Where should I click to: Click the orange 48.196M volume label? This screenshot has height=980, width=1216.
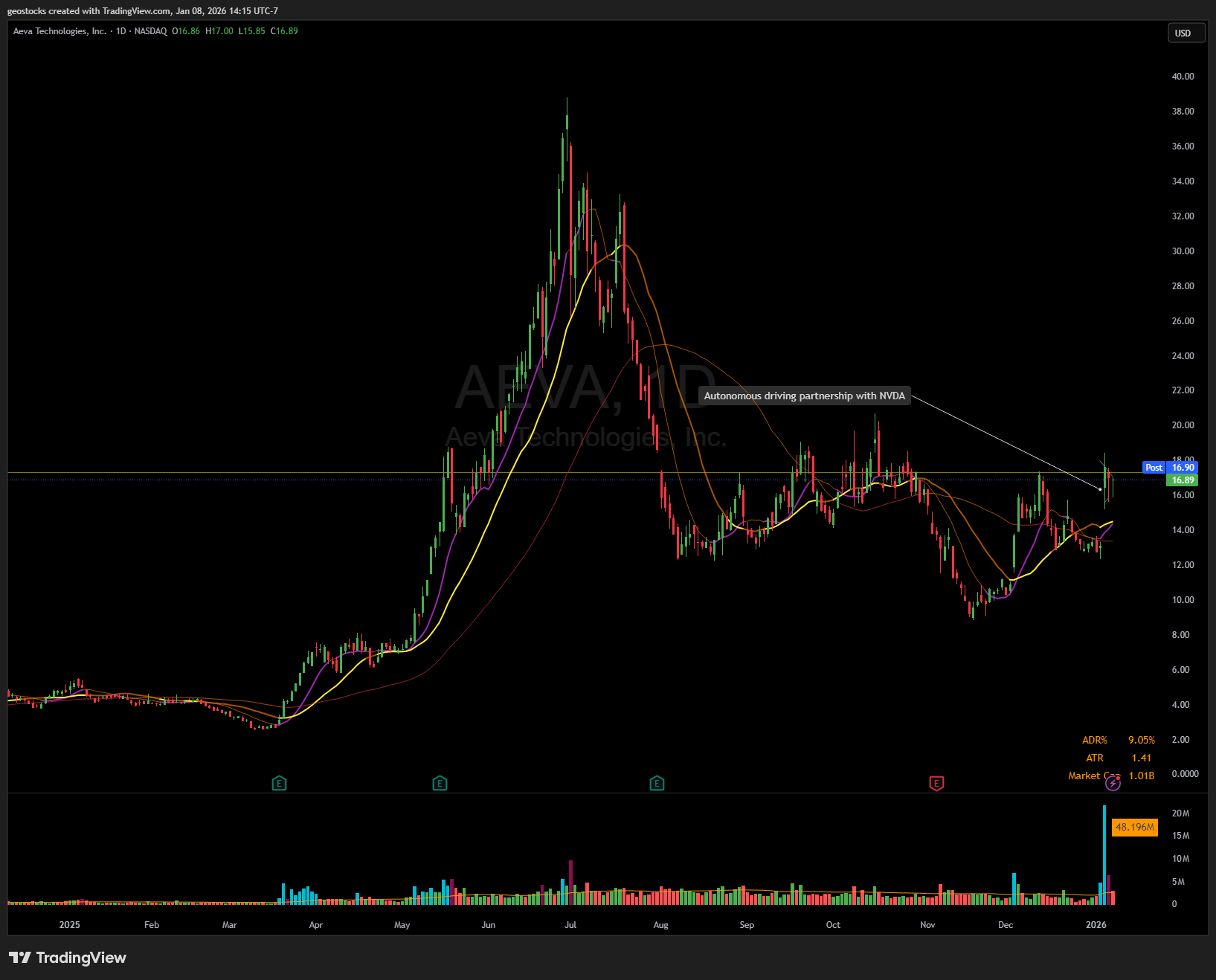point(1135,827)
